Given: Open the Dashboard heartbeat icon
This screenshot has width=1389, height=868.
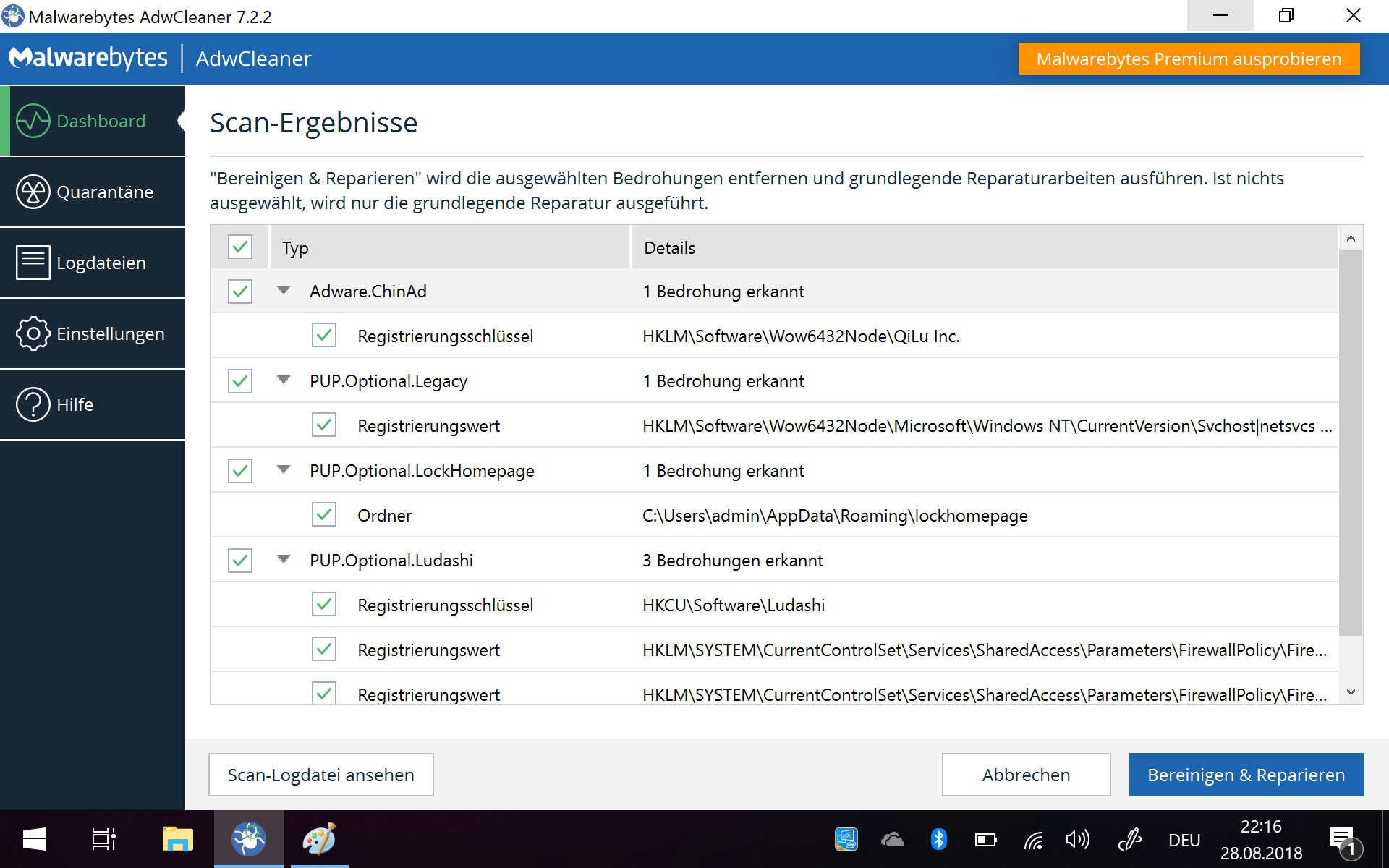Looking at the screenshot, I should [33, 121].
